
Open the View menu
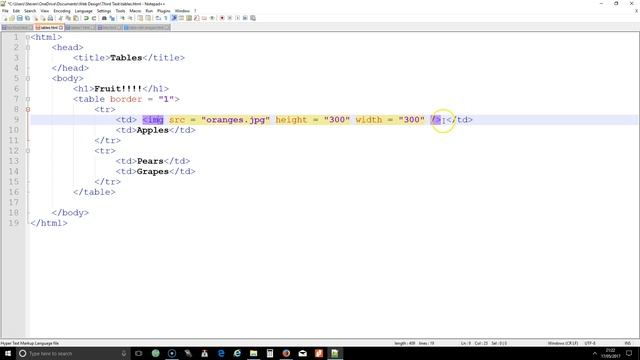click(x=45, y=11)
